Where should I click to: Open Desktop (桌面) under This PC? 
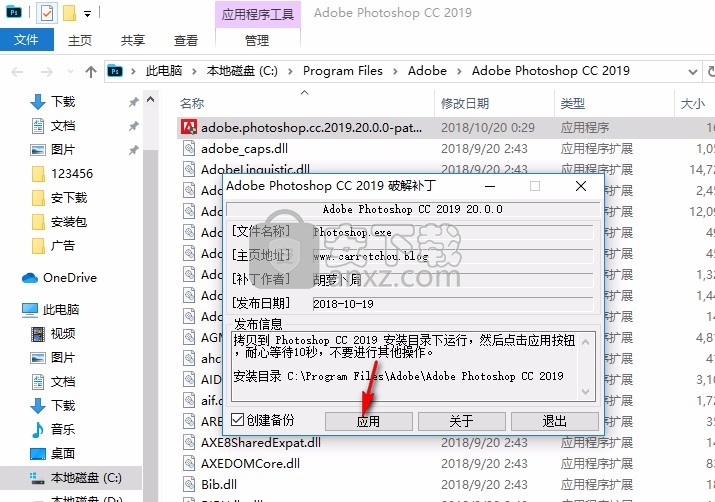(x=63, y=453)
